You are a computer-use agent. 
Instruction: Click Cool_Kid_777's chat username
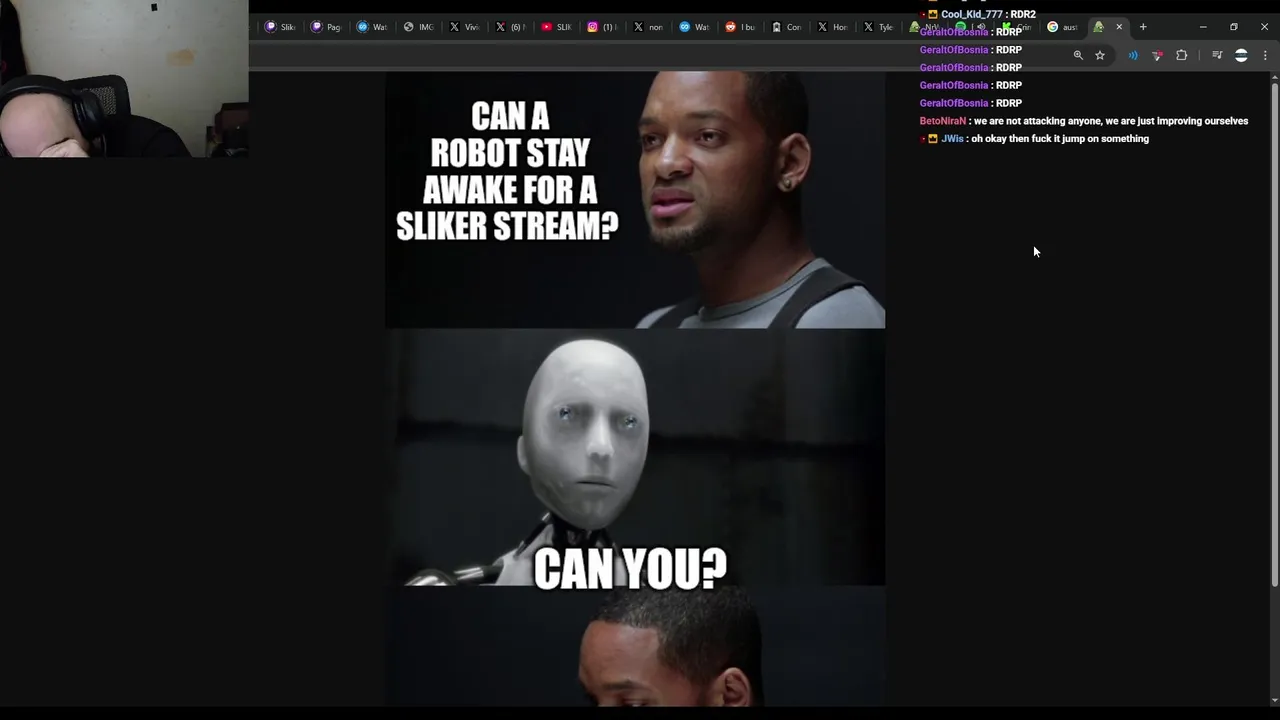(971, 14)
